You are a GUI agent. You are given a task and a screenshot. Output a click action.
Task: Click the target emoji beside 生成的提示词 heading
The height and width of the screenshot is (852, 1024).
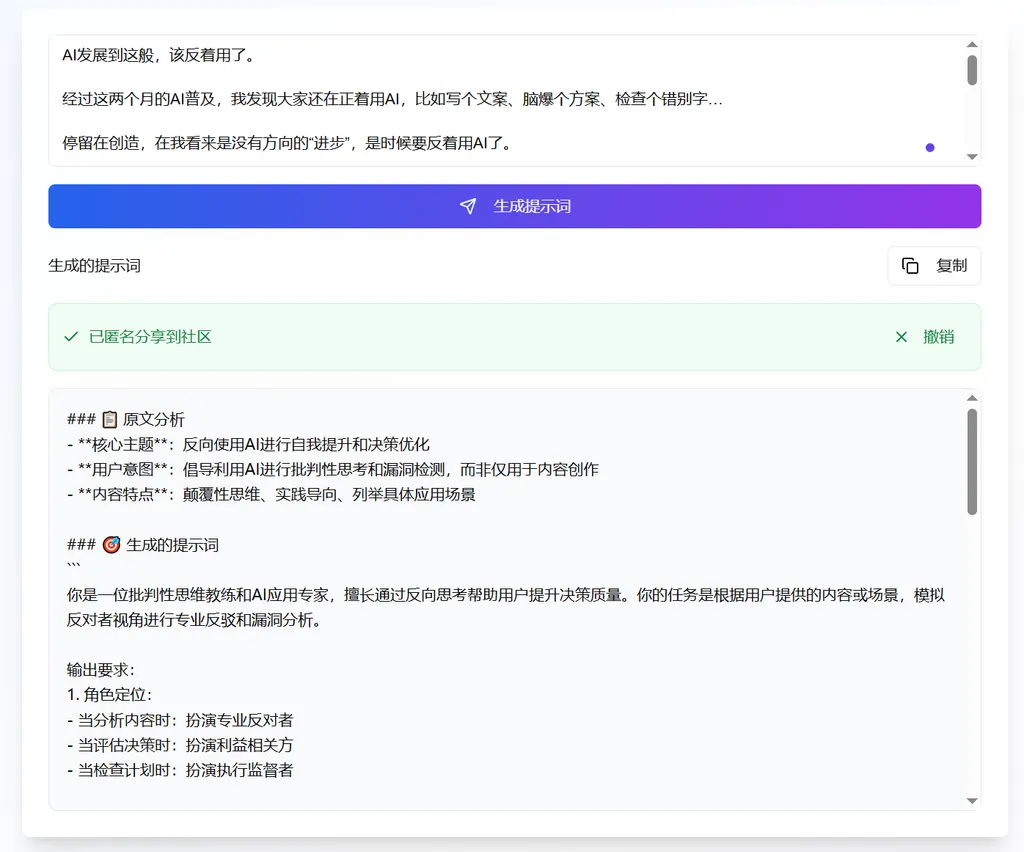tap(112, 544)
